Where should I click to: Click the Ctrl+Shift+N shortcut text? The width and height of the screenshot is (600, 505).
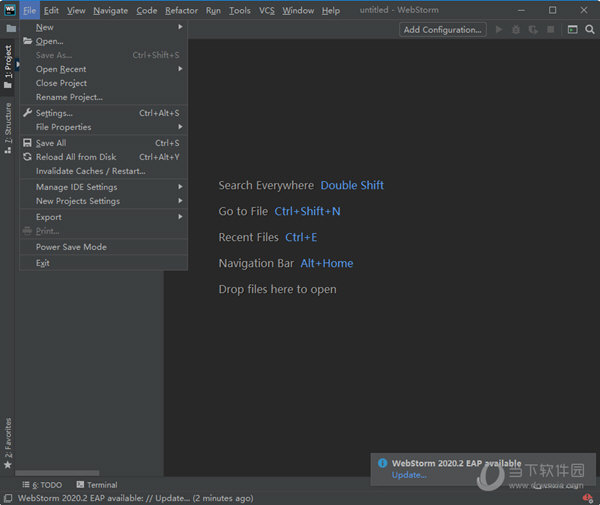tap(307, 211)
